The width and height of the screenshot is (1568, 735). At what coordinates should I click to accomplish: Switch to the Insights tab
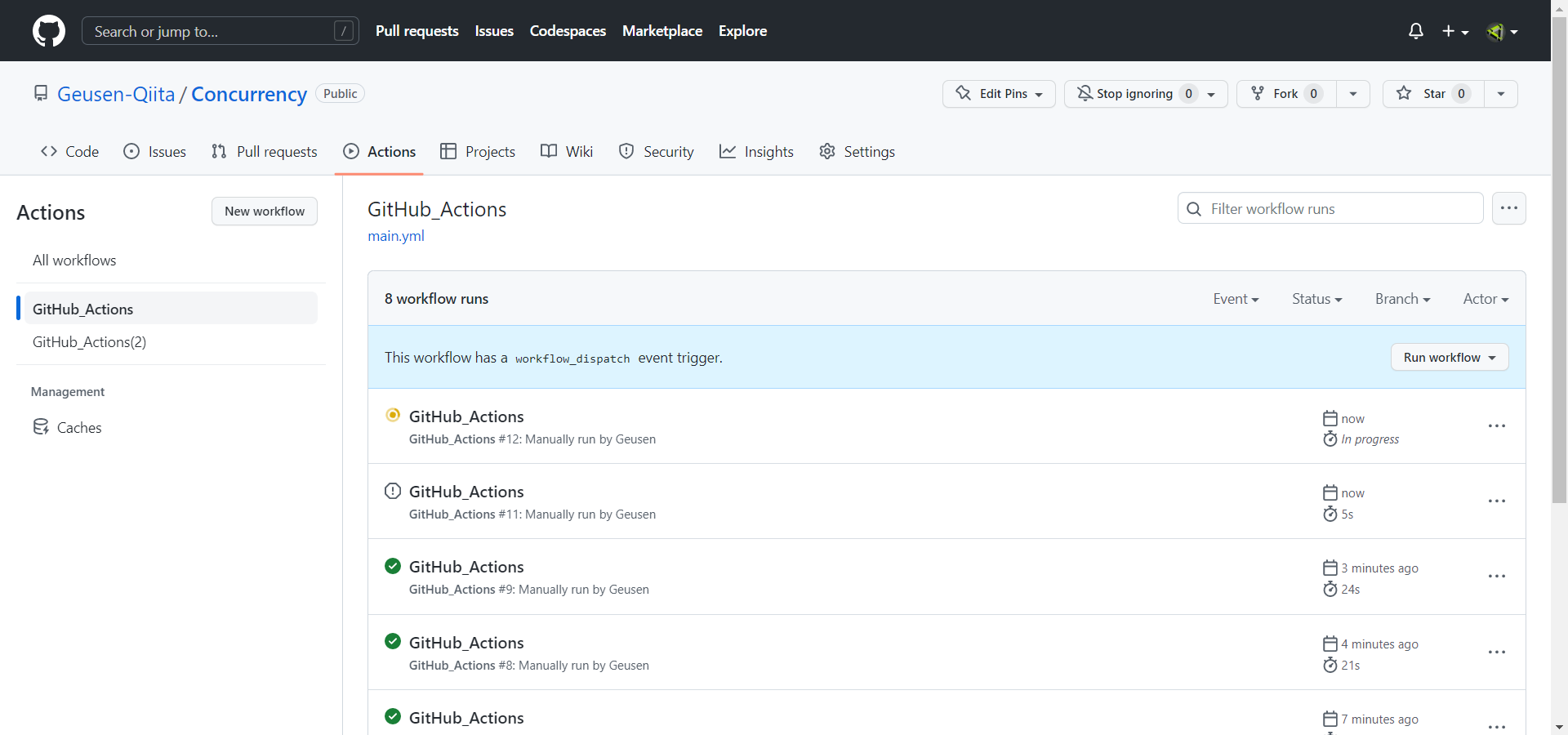(x=756, y=151)
